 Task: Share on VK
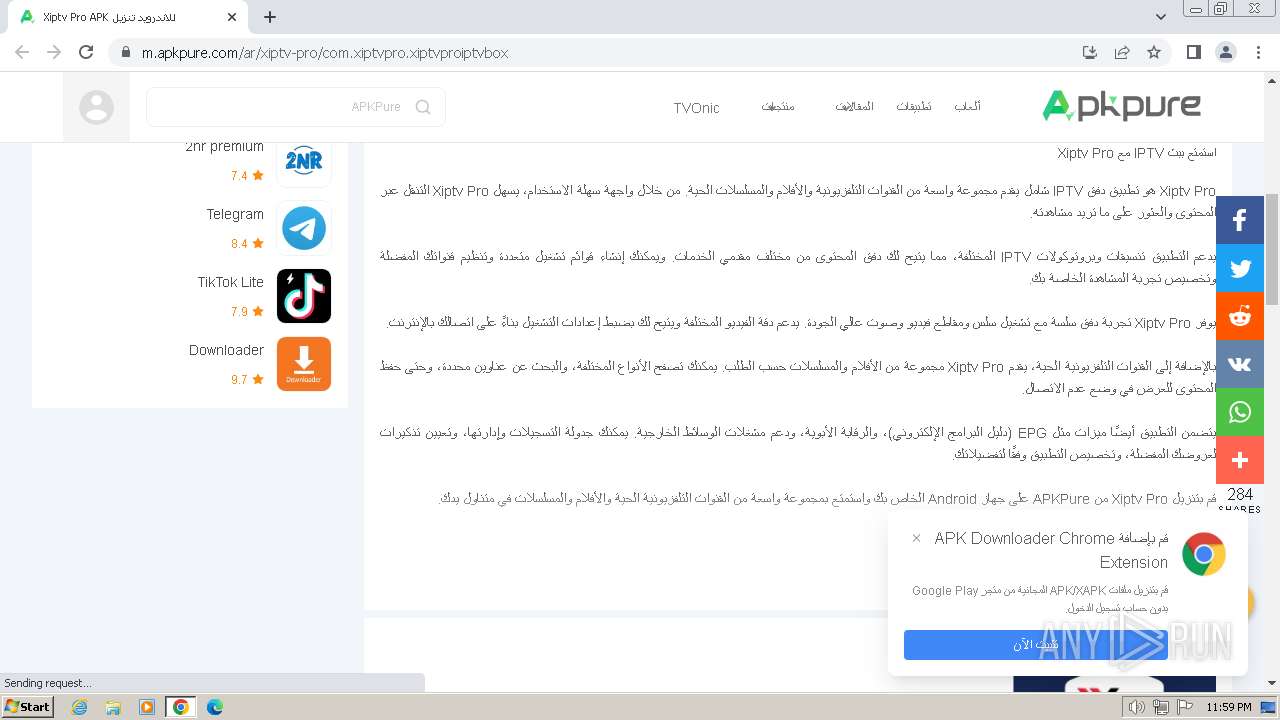click(x=1240, y=364)
